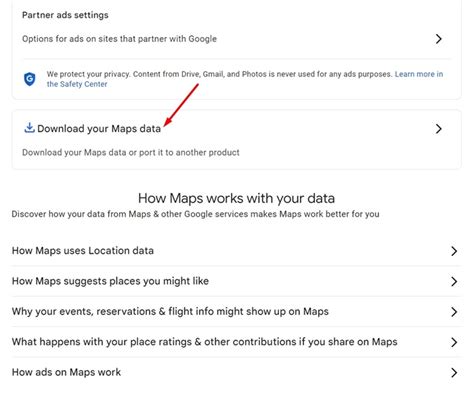Click the Partner ads settings heading
Image resolution: width=474 pixels, height=400 pixels.
[x=65, y=15]
